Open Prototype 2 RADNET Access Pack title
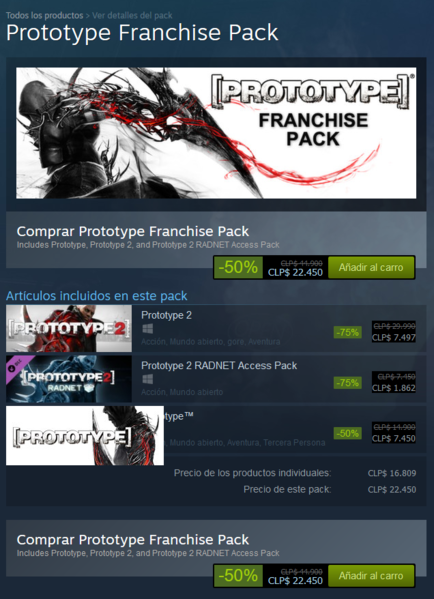Screen dimensions: 434x599 (x=219, y=366)
